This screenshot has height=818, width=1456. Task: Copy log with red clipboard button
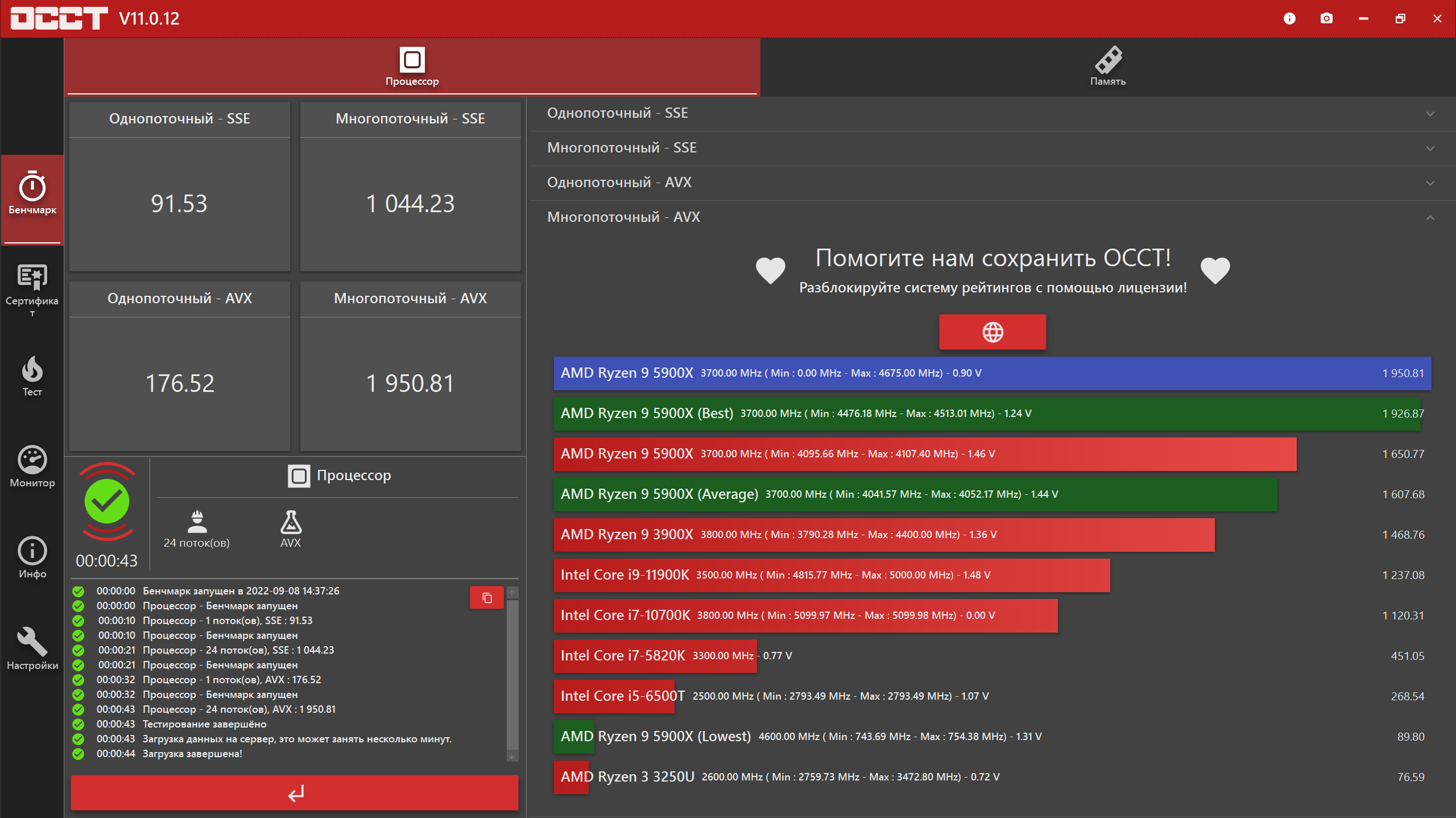coord(487,598)
